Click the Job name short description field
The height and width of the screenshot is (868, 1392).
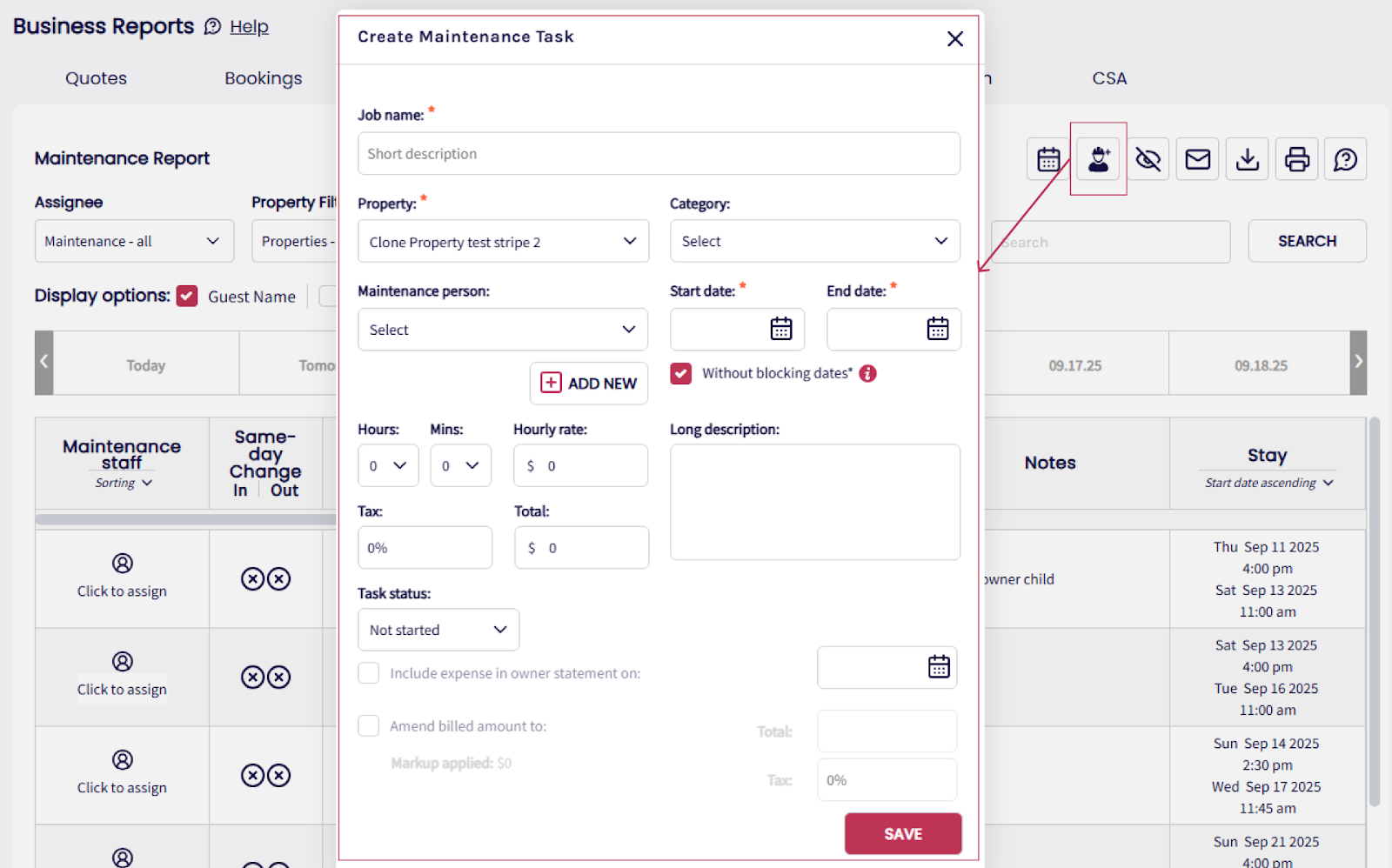pyautogui.click(x=659, y=154)
